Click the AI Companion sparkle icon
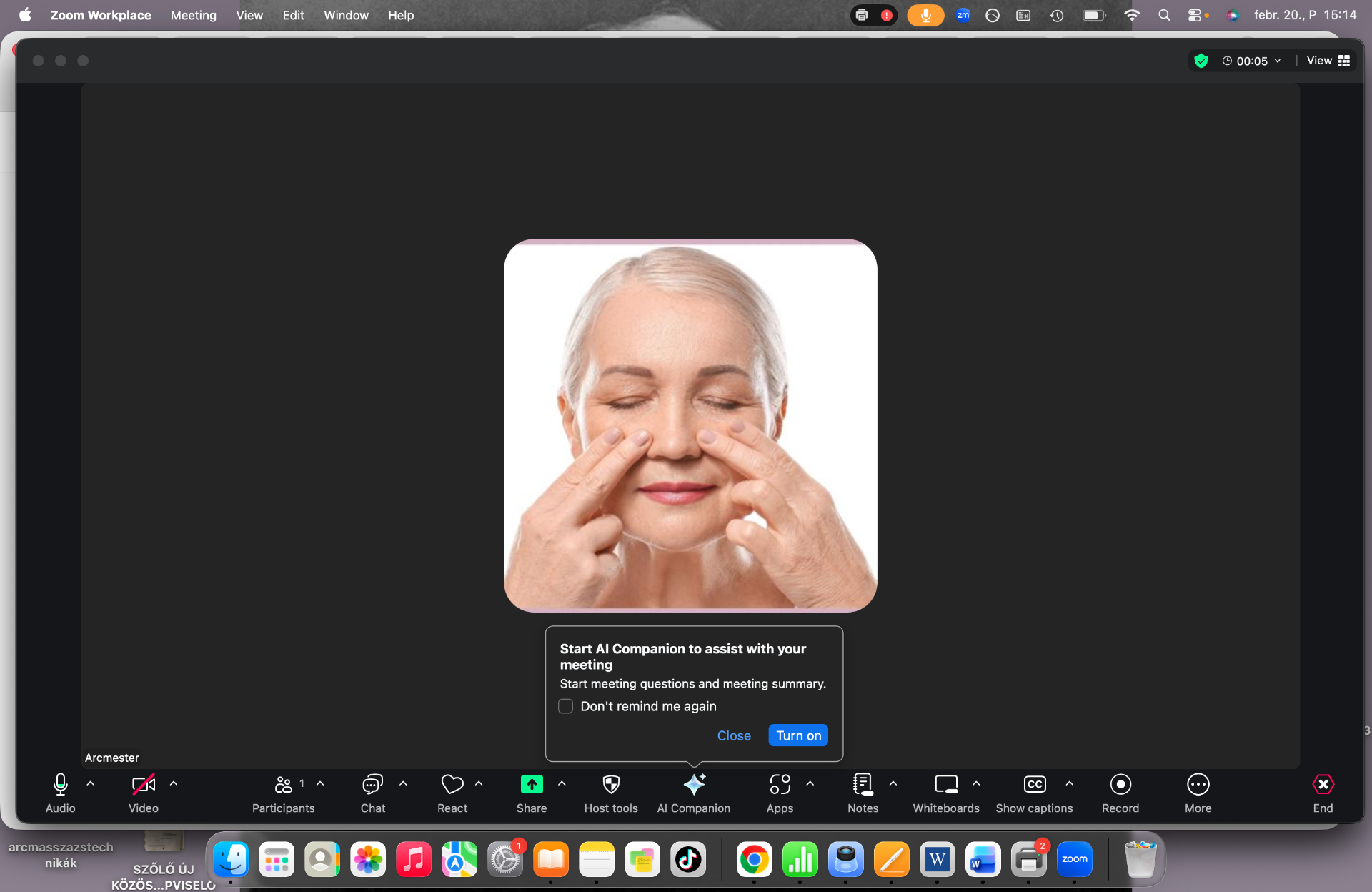The height and width of the screenshot is (892, 1372). pyautogui.click(x=694, y=785)
